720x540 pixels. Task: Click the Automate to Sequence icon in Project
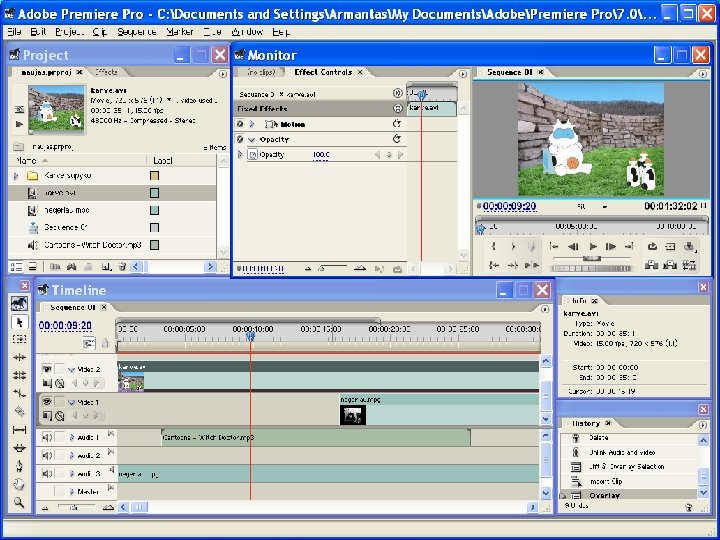[x=55, y=267]
